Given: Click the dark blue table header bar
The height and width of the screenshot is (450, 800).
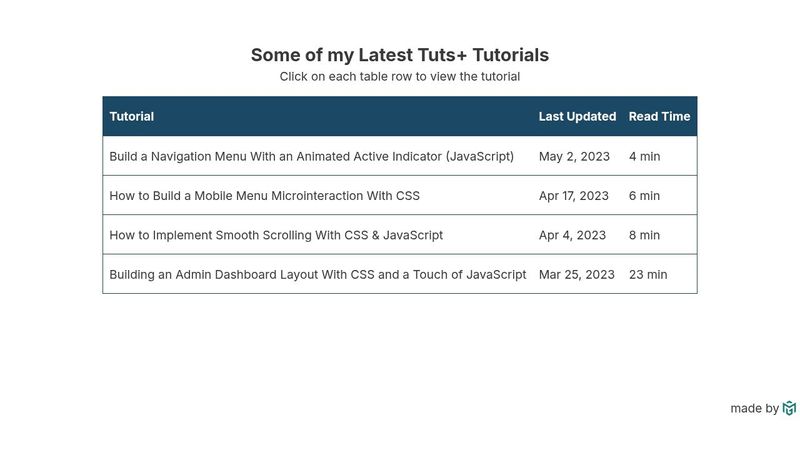Looking at the screenshot, I should 399,116.
